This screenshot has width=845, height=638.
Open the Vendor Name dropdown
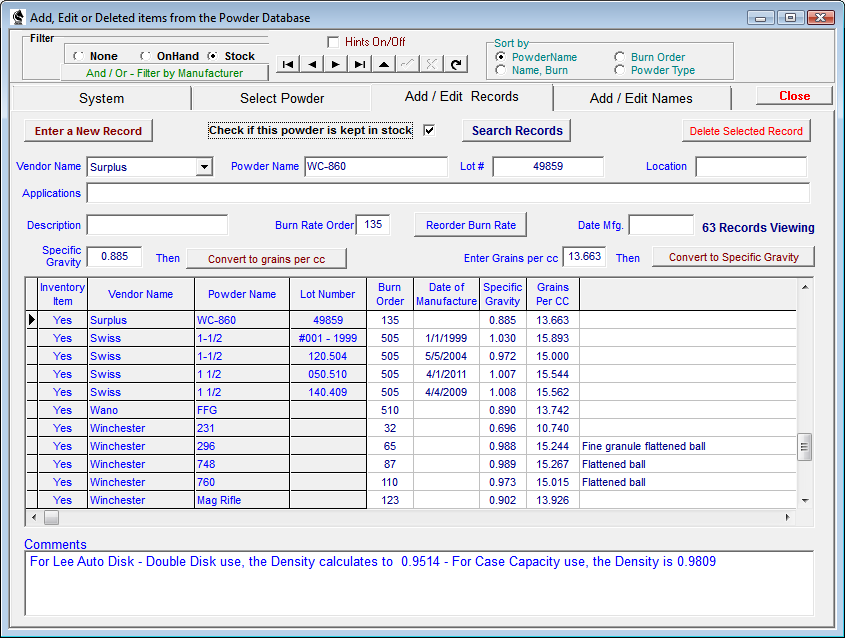coord(204,167)
